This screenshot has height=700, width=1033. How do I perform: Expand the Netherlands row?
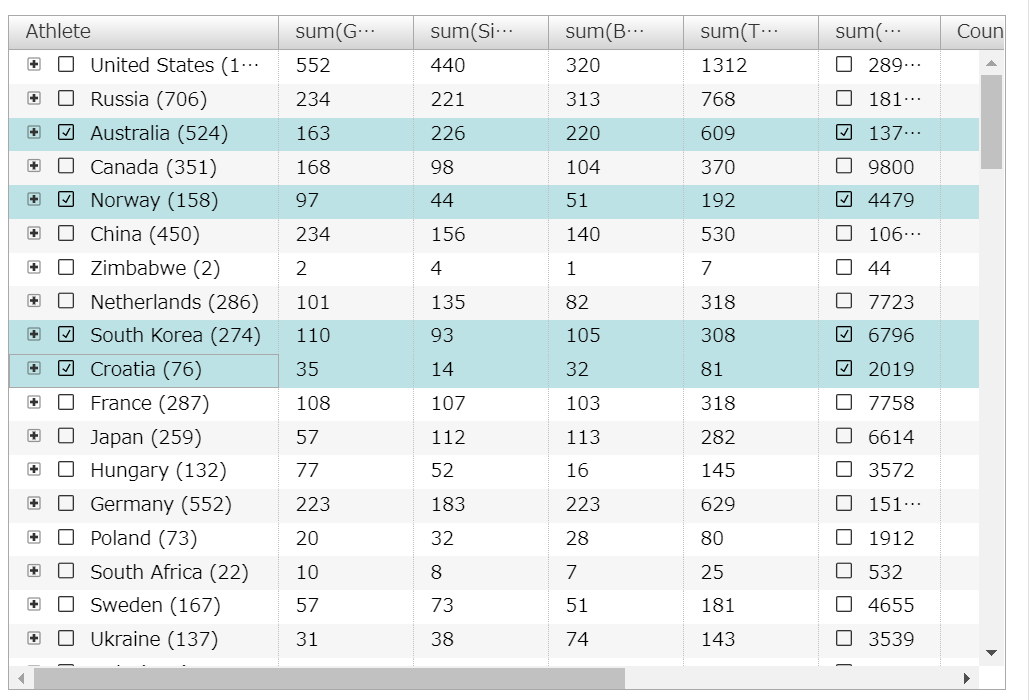pyautogui.click(x=35, y=301)
